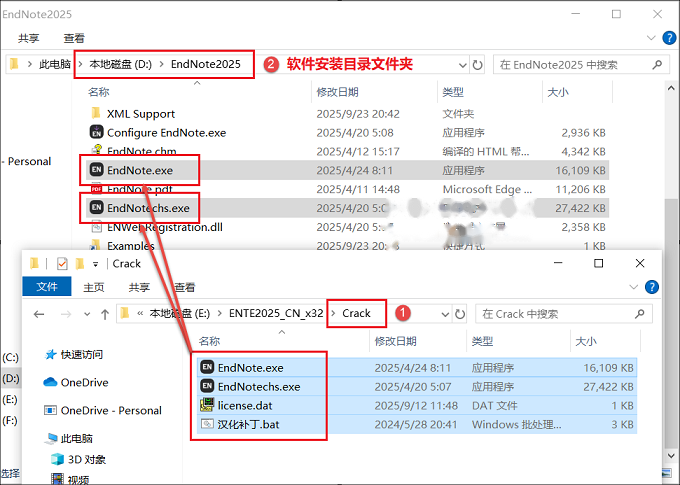The image size is (680, 485).
Task: Open 共享 tab in EndNote2025 window
Action: click(x=29, y=38)
